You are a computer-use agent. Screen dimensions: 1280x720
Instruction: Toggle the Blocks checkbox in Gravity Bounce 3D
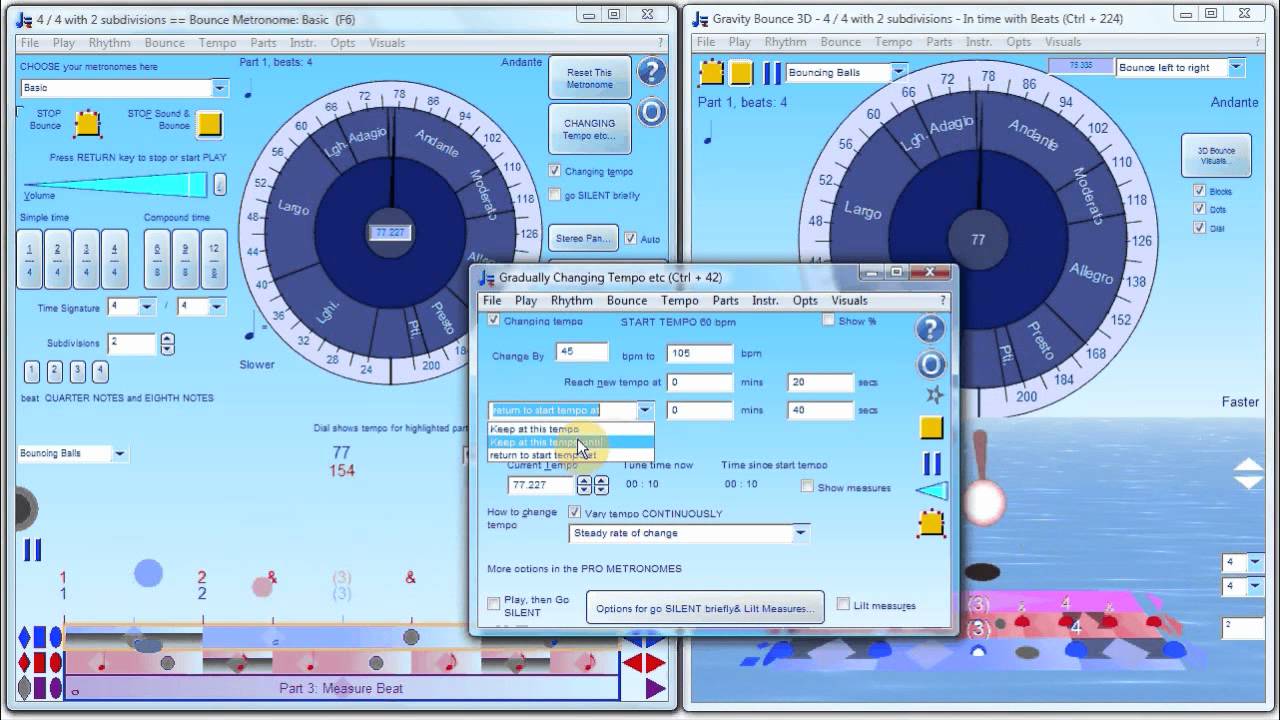1199,191
